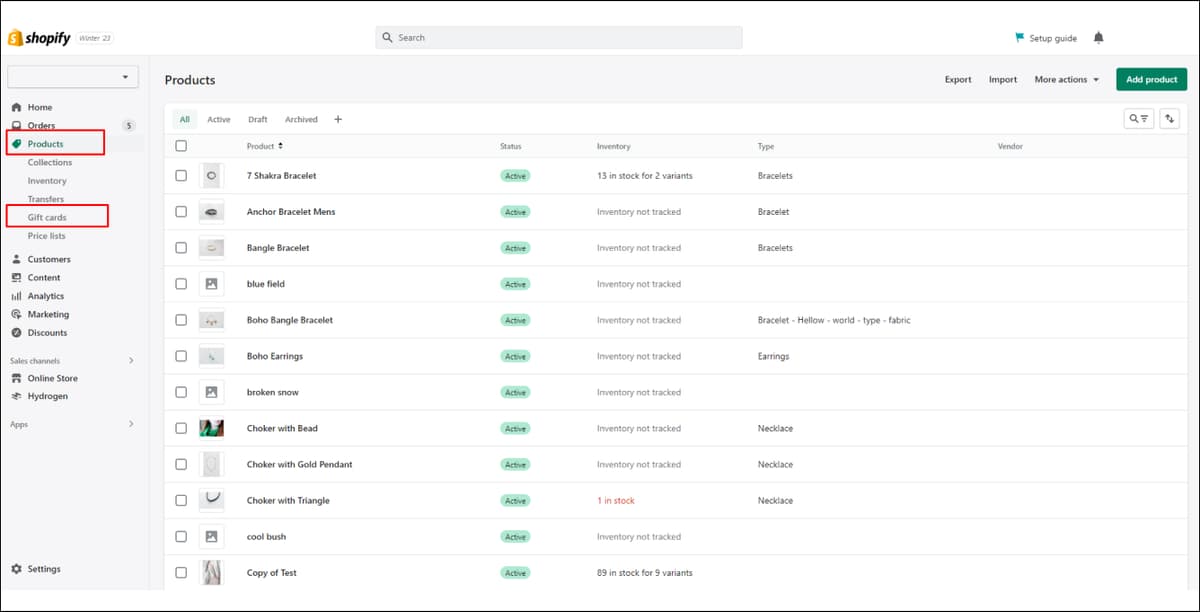Click the Setup guide flag link
Viewport: 1200px width, 612px height.
(1046, 38)
